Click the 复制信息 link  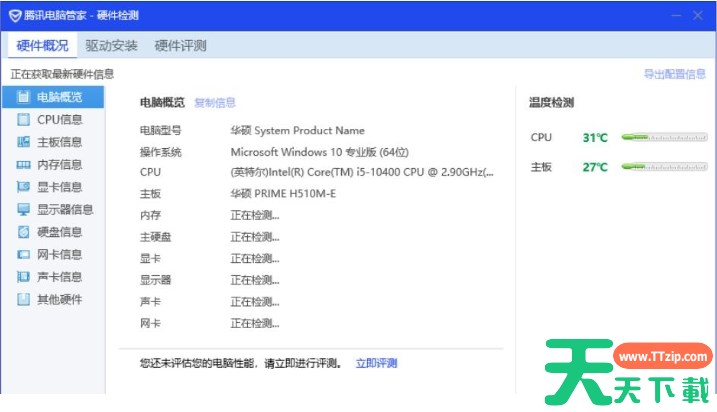click(215, 103)
